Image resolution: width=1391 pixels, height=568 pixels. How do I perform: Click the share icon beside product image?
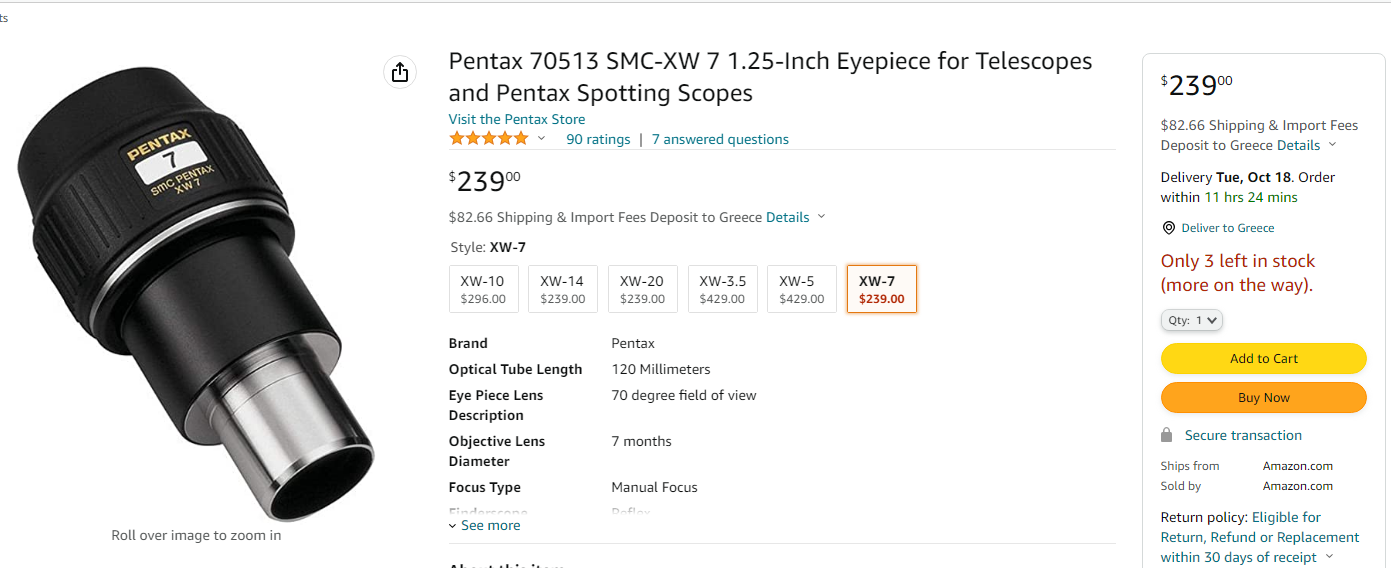pyautogui.click(x=400, y=72)
